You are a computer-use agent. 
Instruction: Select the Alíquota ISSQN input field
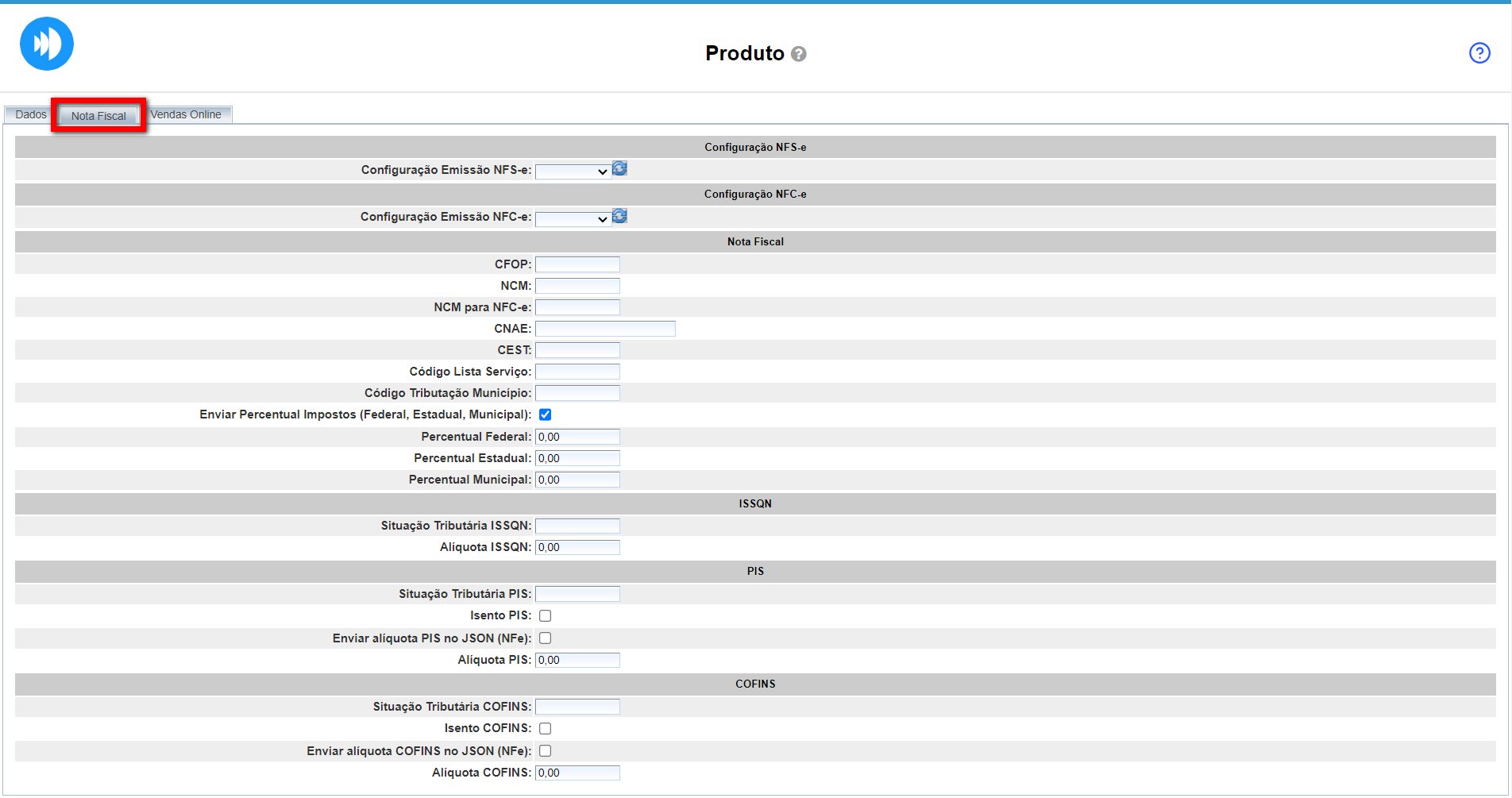[x=577, y=547]
